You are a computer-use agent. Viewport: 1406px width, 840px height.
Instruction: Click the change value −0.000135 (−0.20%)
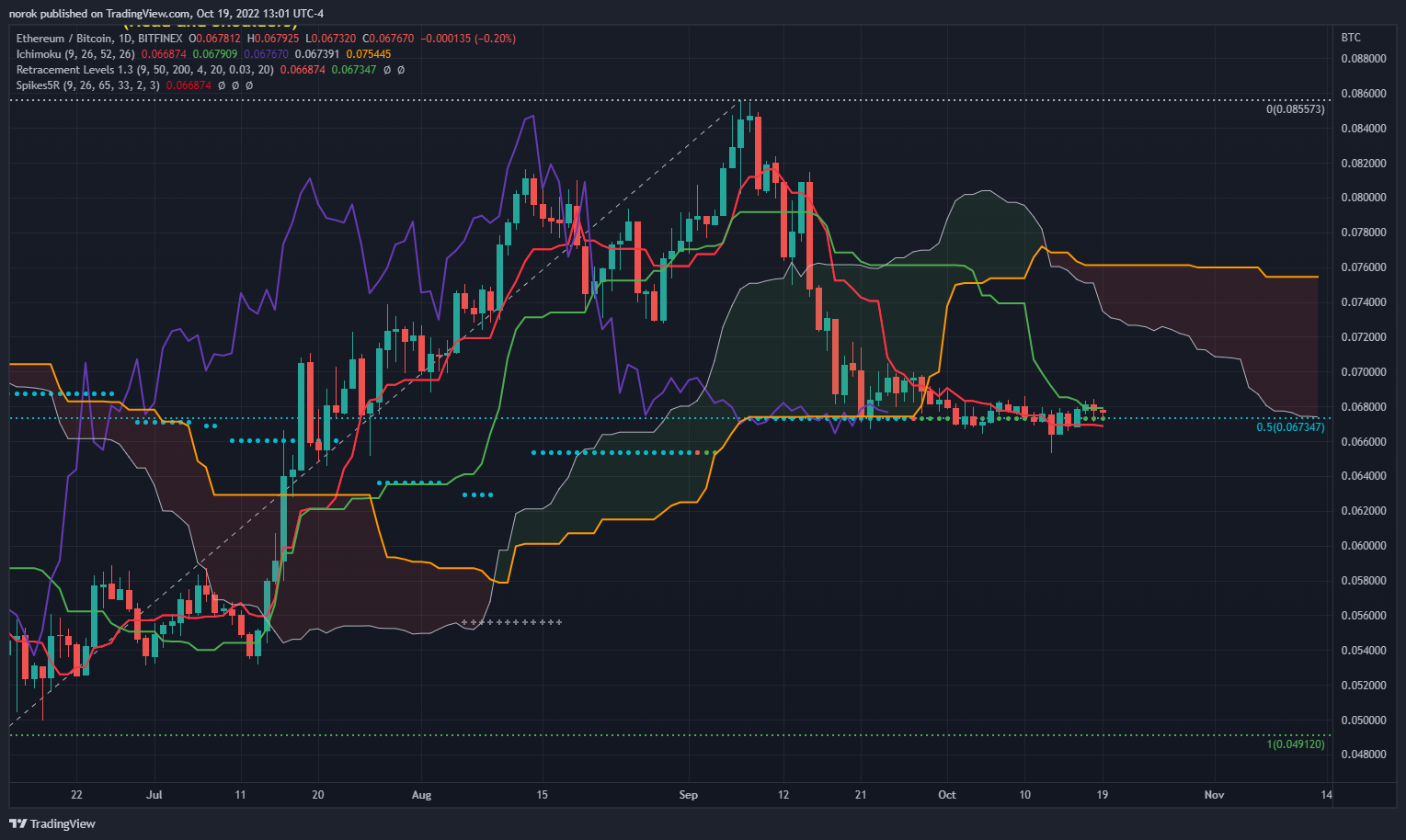(468, 39)
